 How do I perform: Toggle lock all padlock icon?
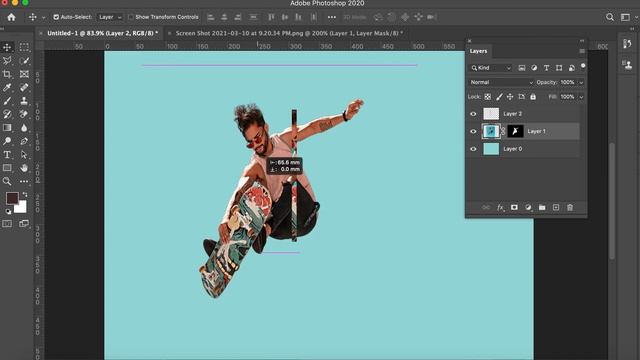point(533,97)
